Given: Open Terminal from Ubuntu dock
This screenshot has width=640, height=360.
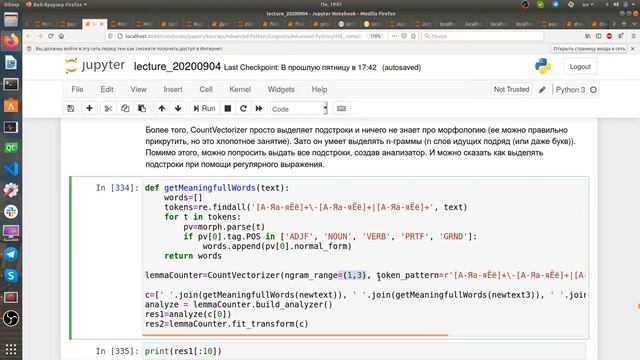Looking at the screenshot, I should (x=11, y=84).
